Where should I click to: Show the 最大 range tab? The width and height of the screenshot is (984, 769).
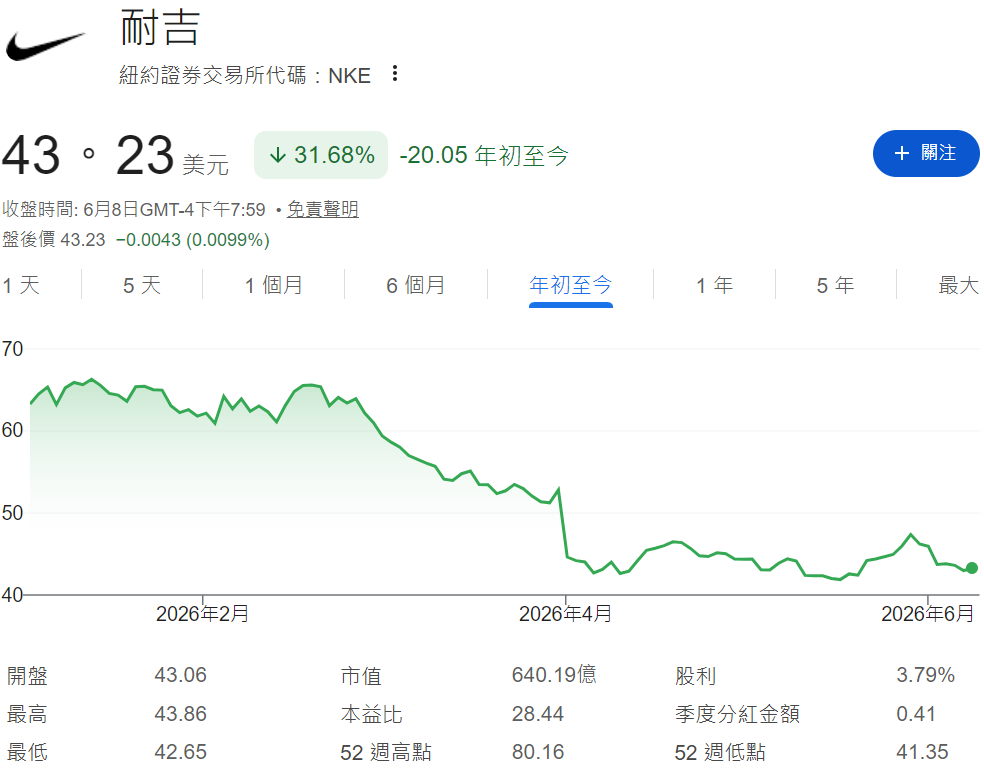(958, 286)
